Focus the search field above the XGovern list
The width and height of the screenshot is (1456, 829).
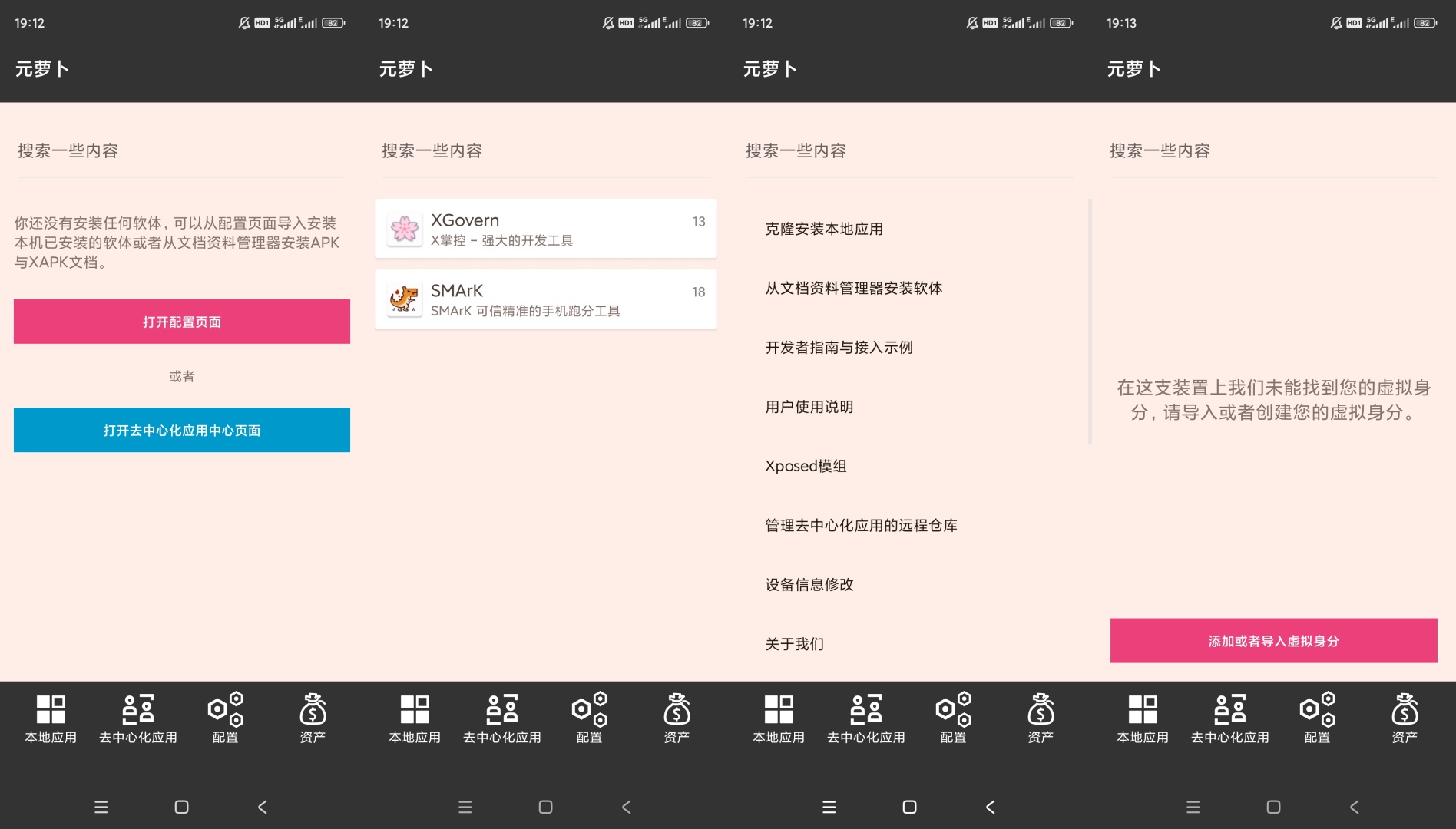point(545,151)
